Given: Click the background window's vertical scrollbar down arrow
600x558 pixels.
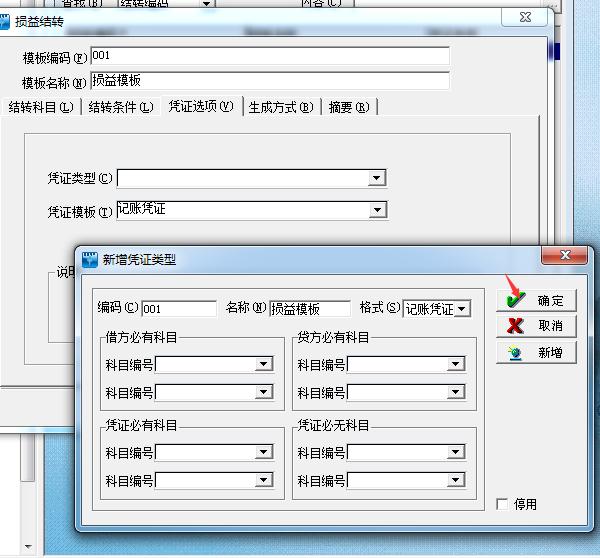Looking at the screenshot, I should 28,546.
